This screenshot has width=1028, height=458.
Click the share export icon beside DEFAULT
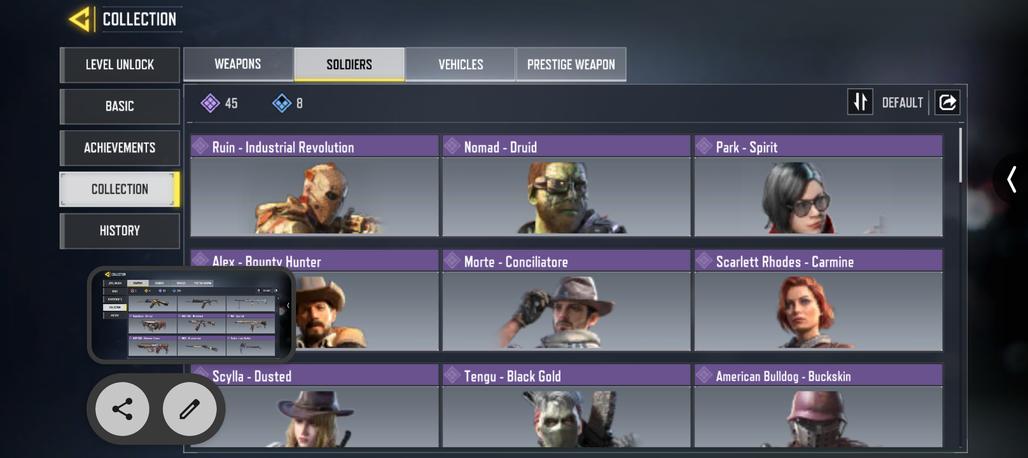pos(947,102)
